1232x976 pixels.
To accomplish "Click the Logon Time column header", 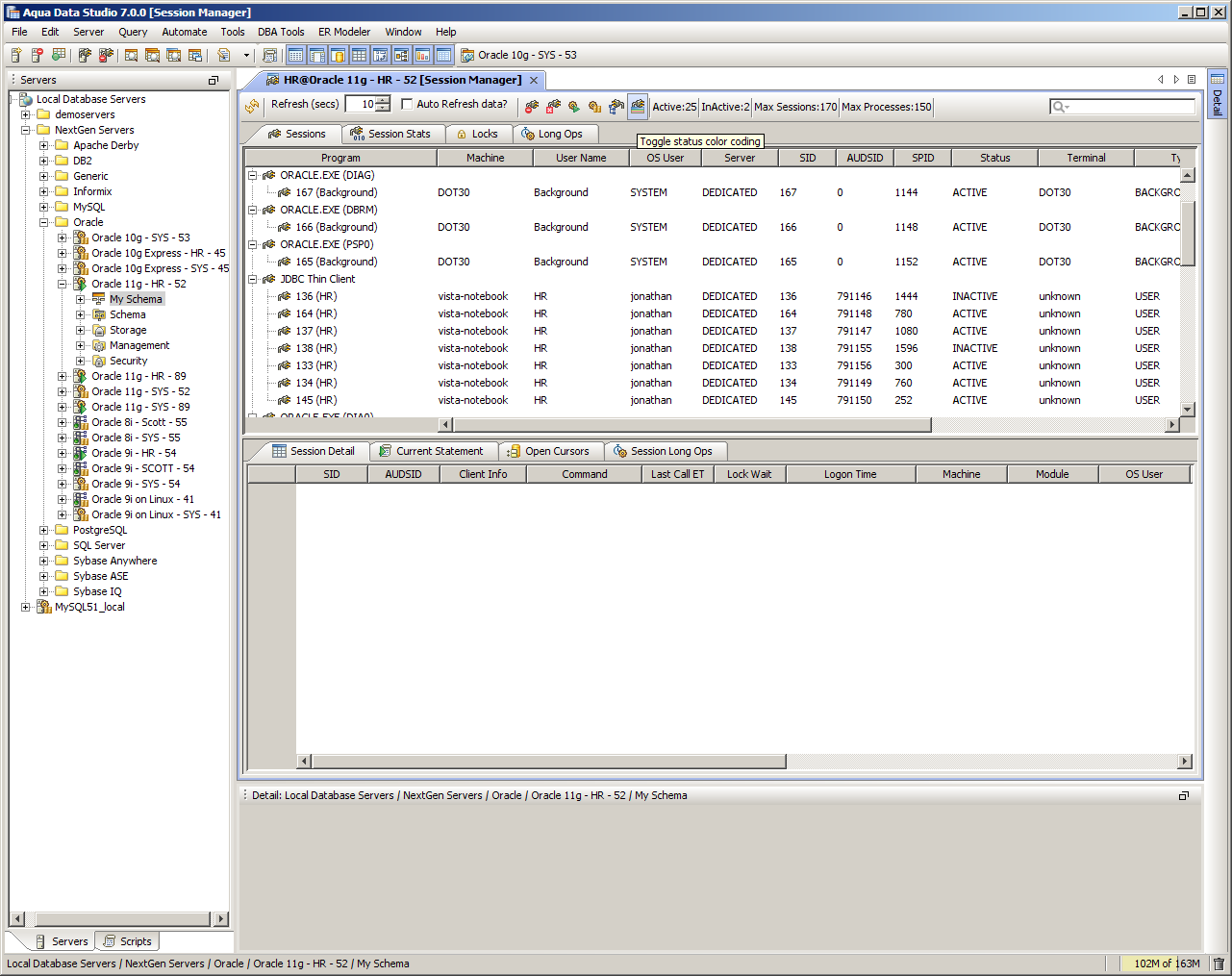I will coord(851,474).
